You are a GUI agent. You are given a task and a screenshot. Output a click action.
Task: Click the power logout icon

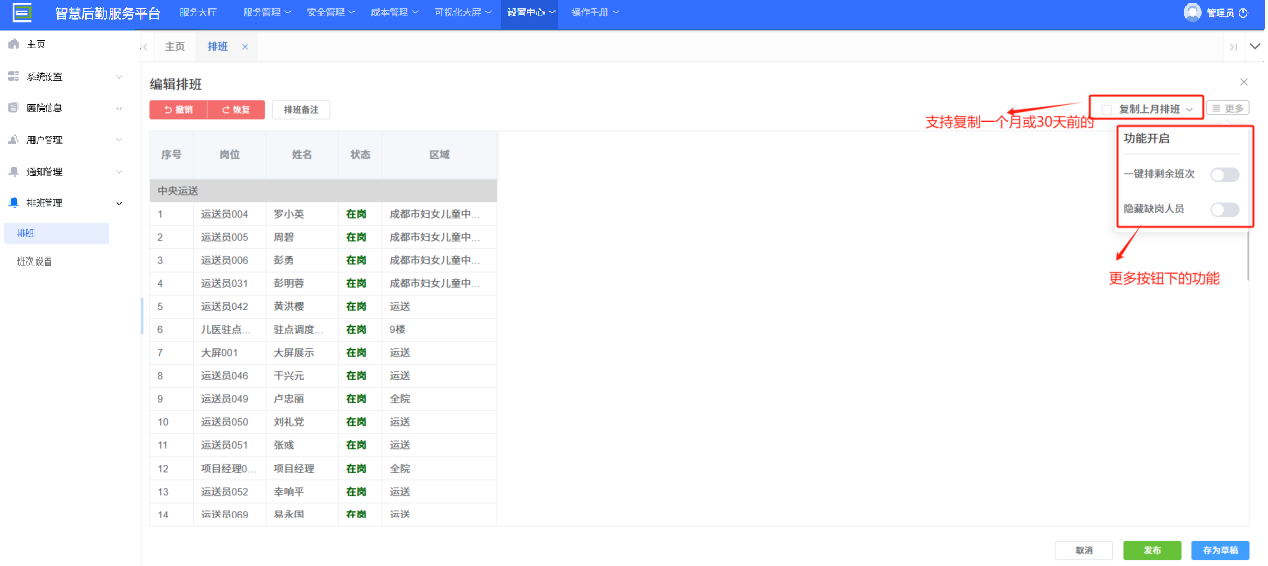tap(1243, 13)
